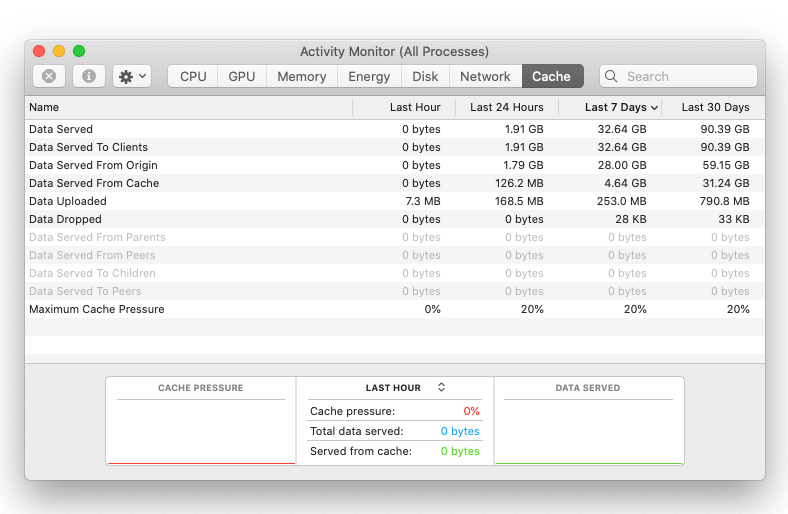Click the 33 KB dropped value
This screenshot has height=514, width=788.
[x=734, y=220]
